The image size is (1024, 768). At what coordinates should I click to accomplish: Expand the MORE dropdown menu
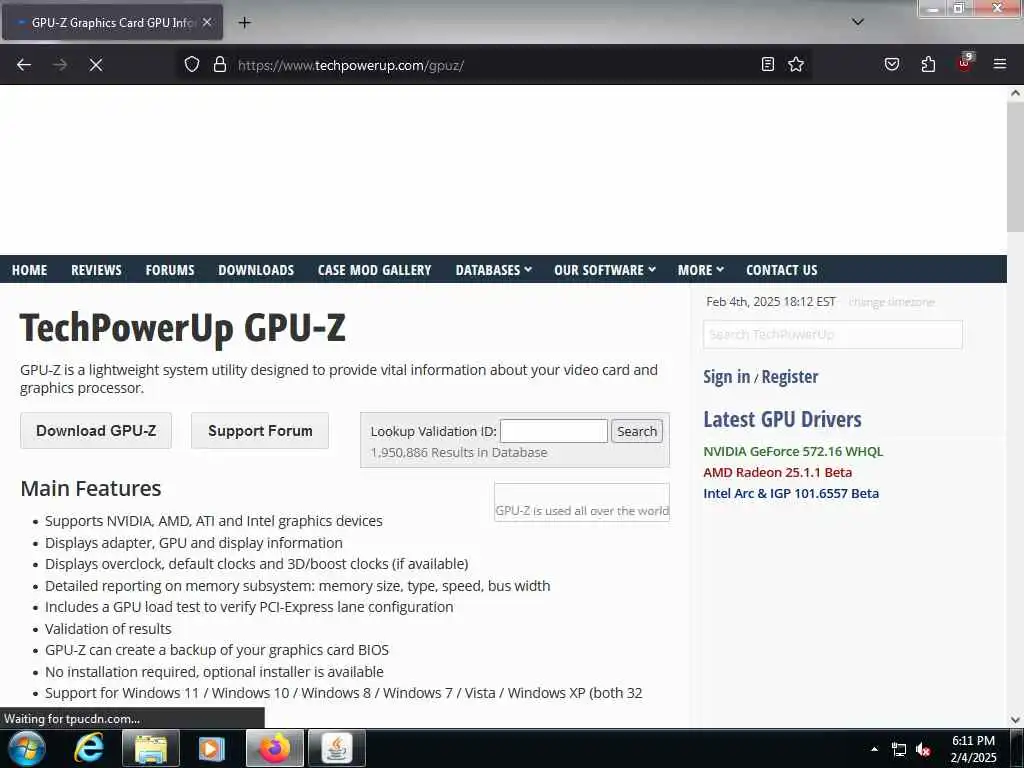[x=701, y=270]
